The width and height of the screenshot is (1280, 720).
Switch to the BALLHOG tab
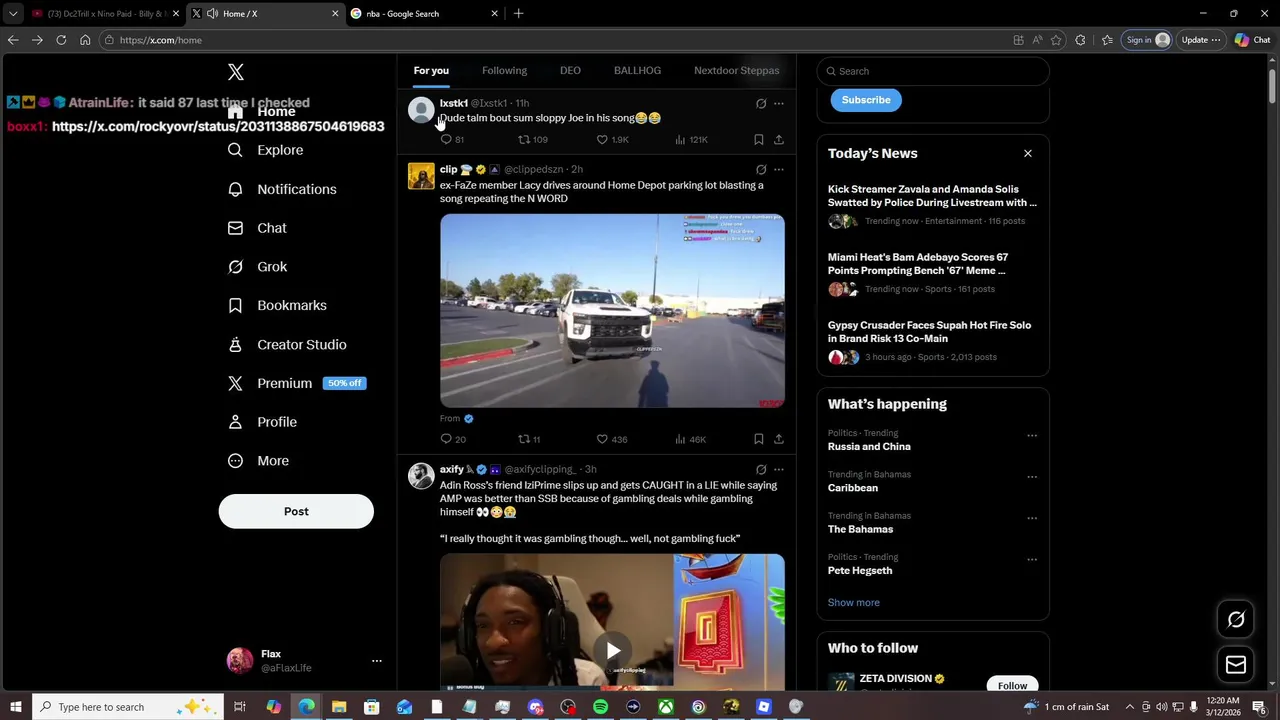click(x=637, y=71)
